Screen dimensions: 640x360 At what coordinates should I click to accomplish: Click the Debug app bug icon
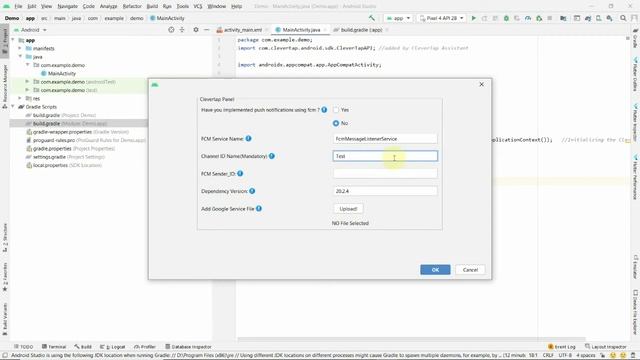(506, 18)
